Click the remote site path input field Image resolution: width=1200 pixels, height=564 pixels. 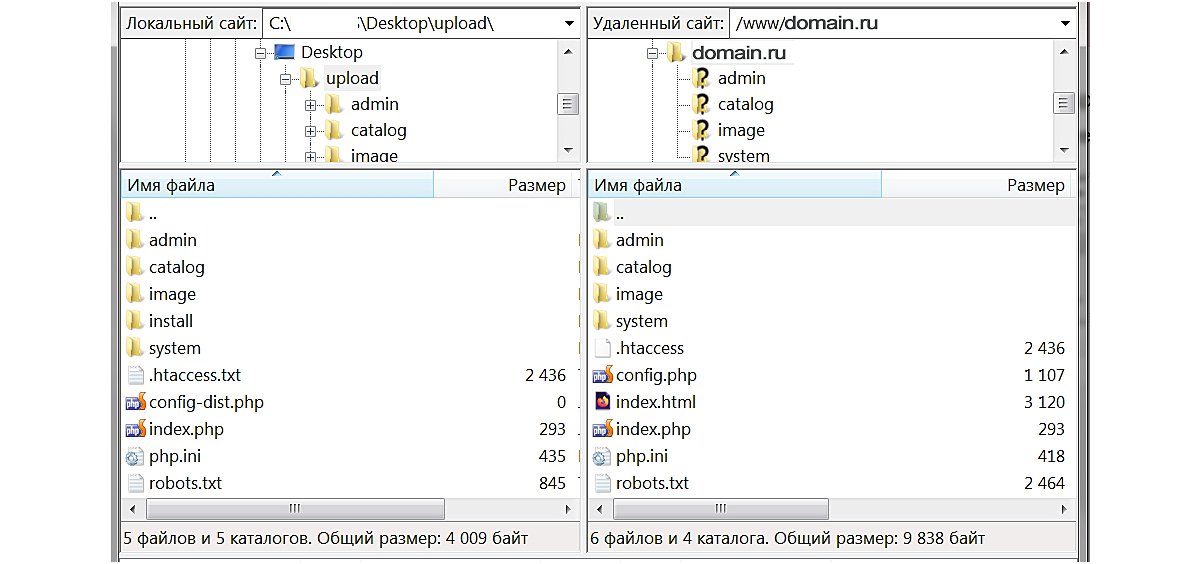pos(890,23)
